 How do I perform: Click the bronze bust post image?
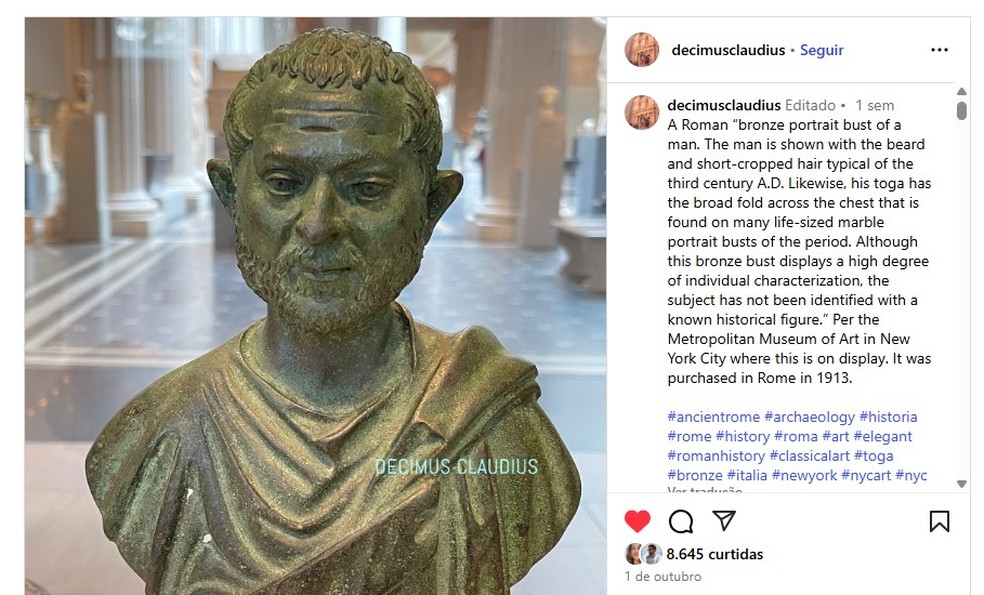click(x=316, y=306)
